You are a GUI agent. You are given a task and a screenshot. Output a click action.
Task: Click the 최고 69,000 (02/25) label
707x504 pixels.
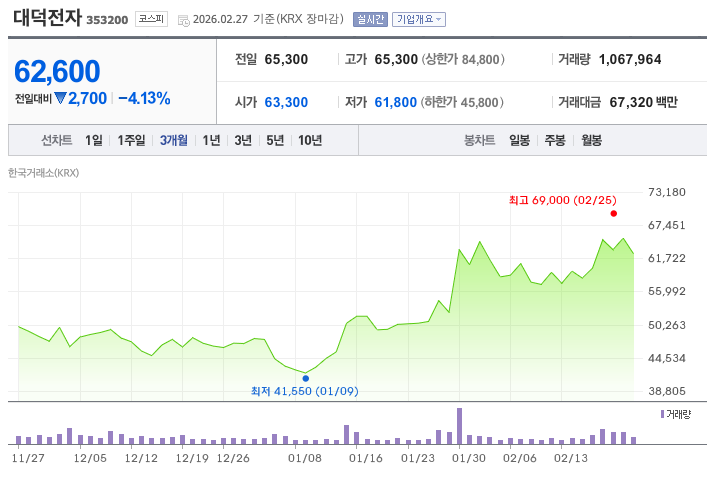[563, 200]
